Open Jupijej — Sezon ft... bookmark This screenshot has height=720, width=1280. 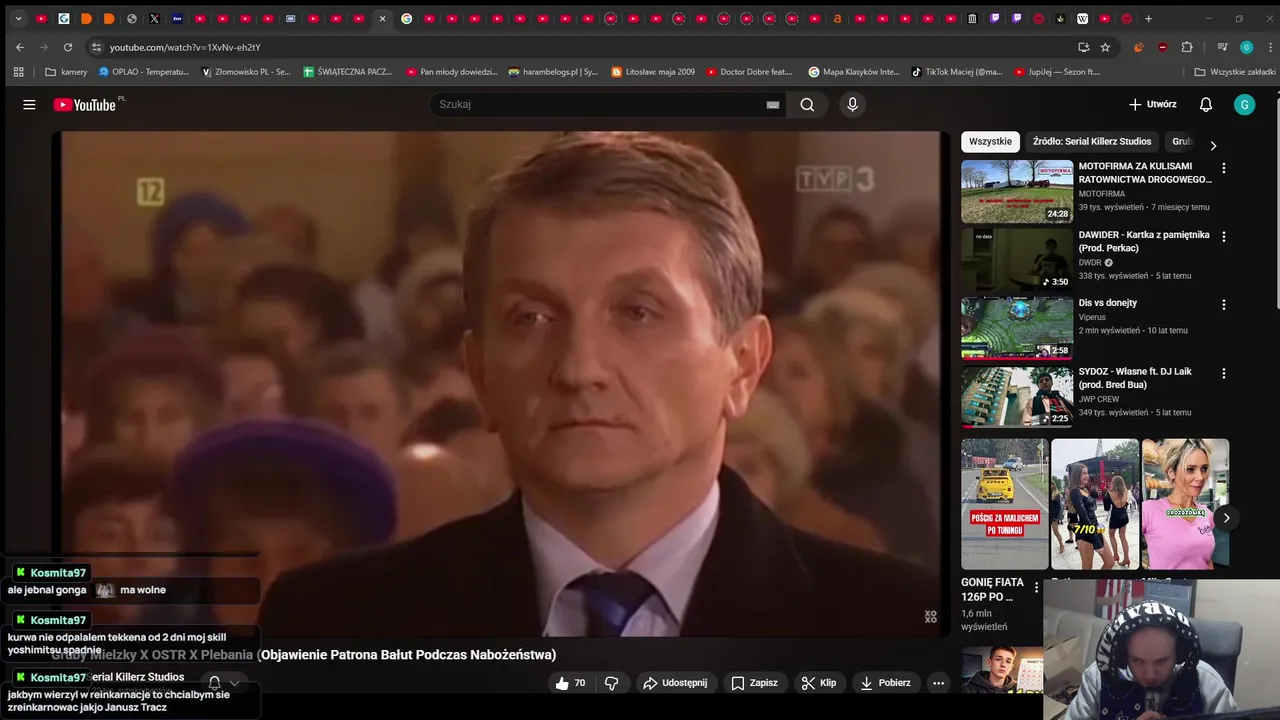click(1057, 72)
